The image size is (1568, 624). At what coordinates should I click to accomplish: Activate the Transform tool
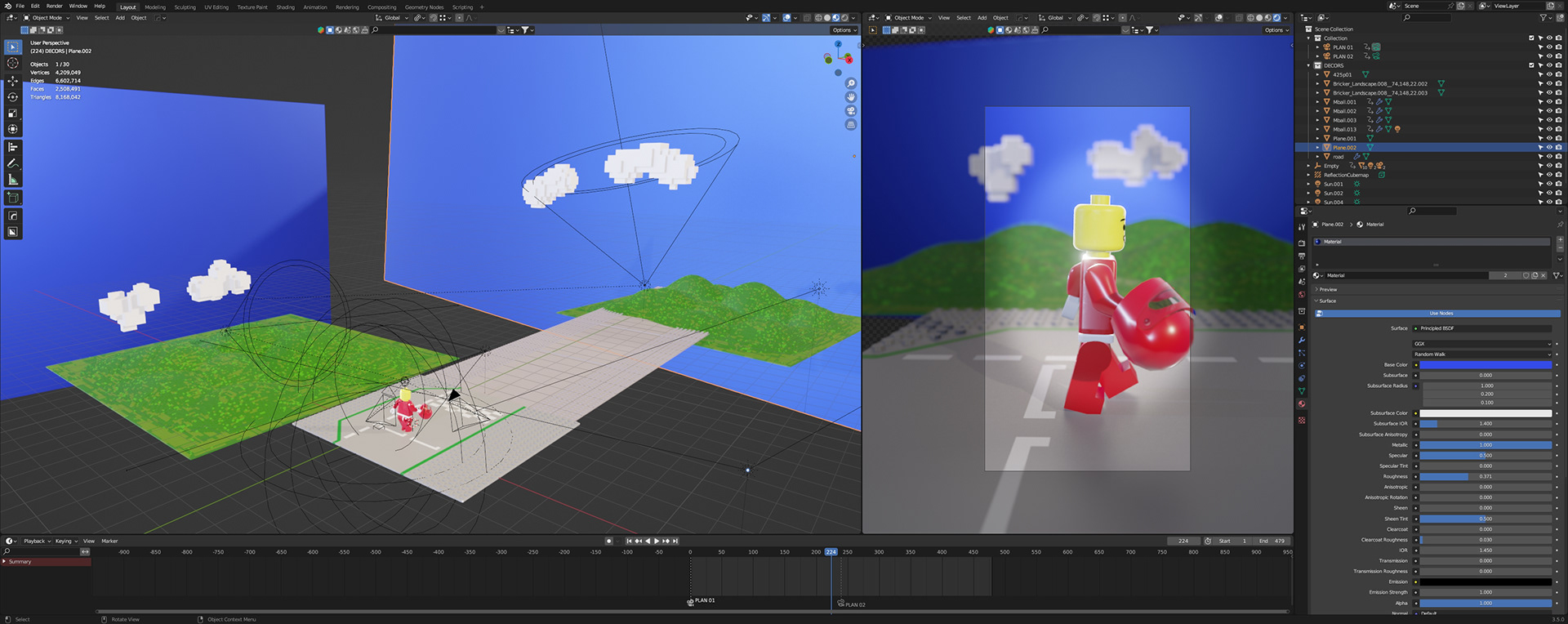tap(12, 129)
